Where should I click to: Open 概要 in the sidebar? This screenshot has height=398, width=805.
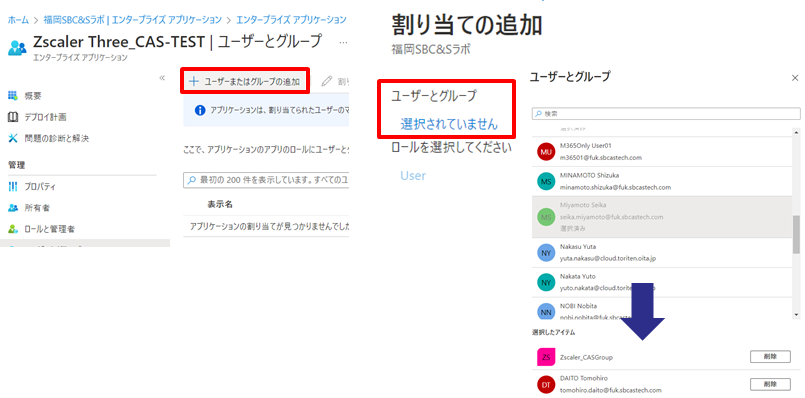33,96
